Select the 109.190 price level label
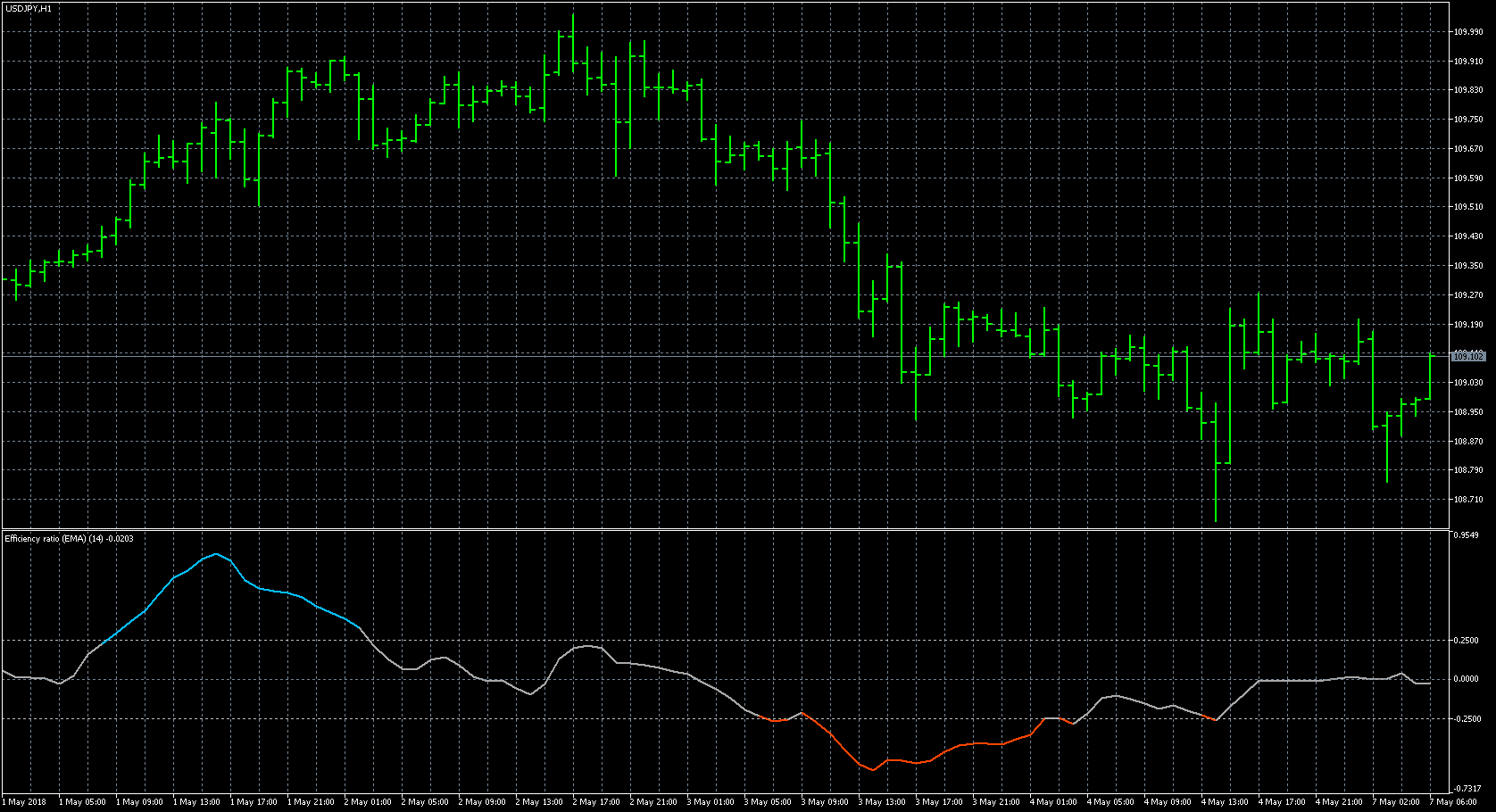Viewport: 1496px width, 812px height. pos(1468,325)
